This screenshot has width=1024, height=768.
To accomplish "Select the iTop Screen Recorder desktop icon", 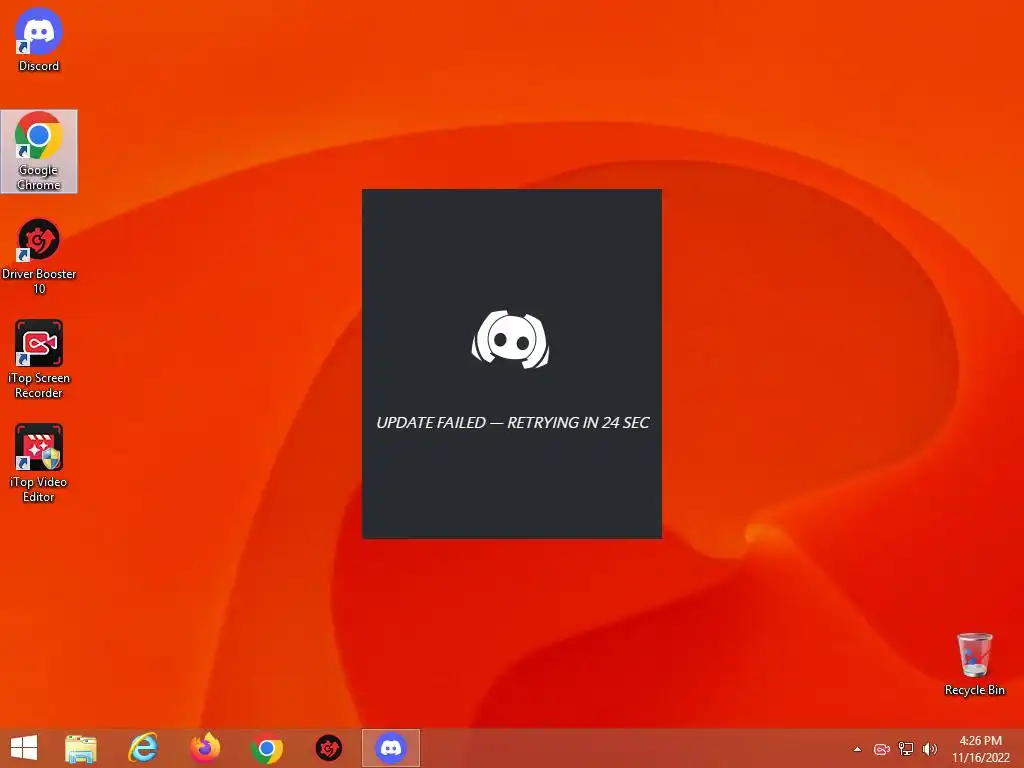I will (39, 359).
